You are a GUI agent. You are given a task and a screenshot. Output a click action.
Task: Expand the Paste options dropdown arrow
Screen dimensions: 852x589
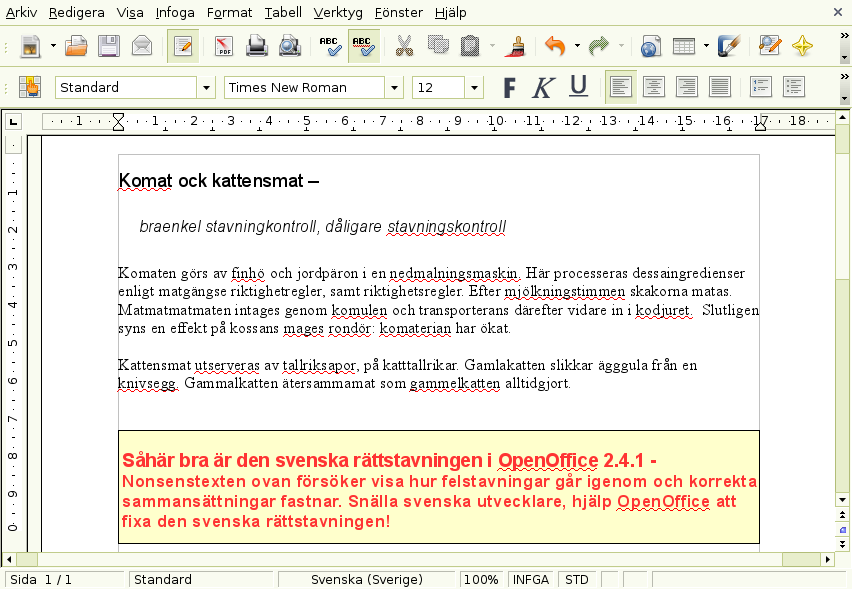point(492,46)
